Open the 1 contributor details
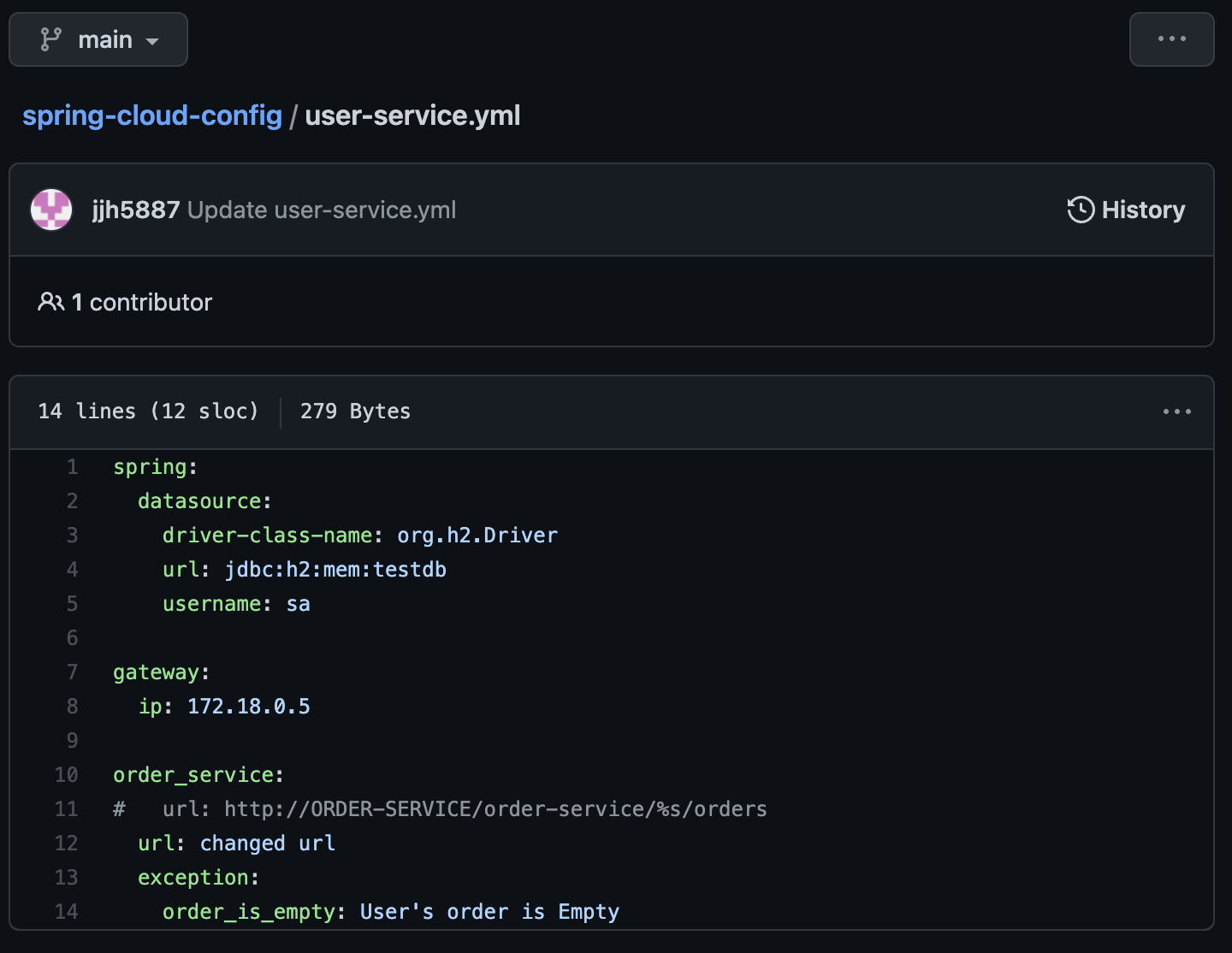This screenshot has width=1232, height=953. [x=125, y=302]
